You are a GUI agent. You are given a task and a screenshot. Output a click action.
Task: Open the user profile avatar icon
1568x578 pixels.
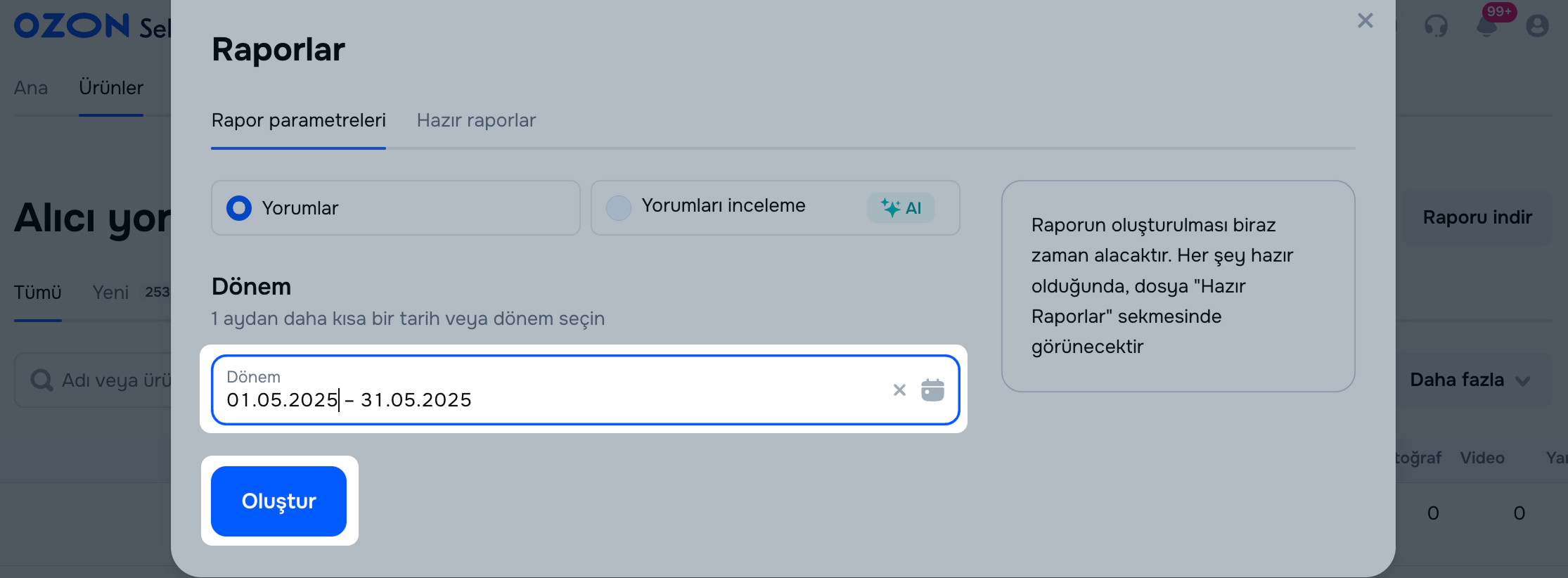[x=1537, y=27]
